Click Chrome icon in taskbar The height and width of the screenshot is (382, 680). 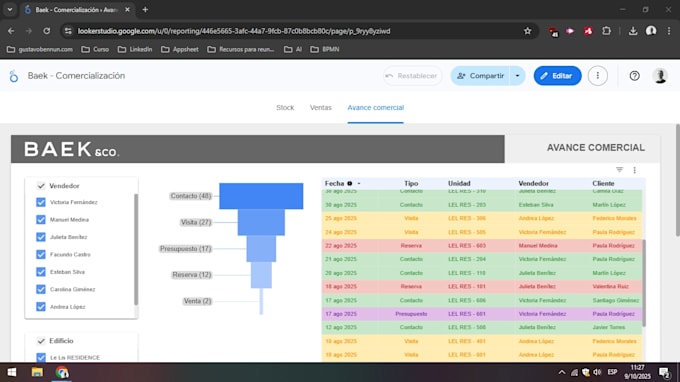pos(62,372)
